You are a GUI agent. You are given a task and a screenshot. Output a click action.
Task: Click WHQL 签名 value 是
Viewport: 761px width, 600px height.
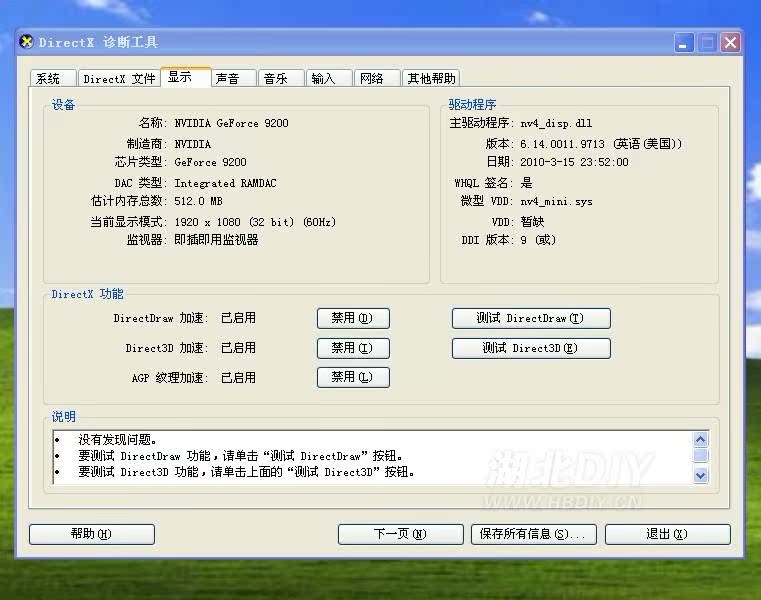pos(526,183)
